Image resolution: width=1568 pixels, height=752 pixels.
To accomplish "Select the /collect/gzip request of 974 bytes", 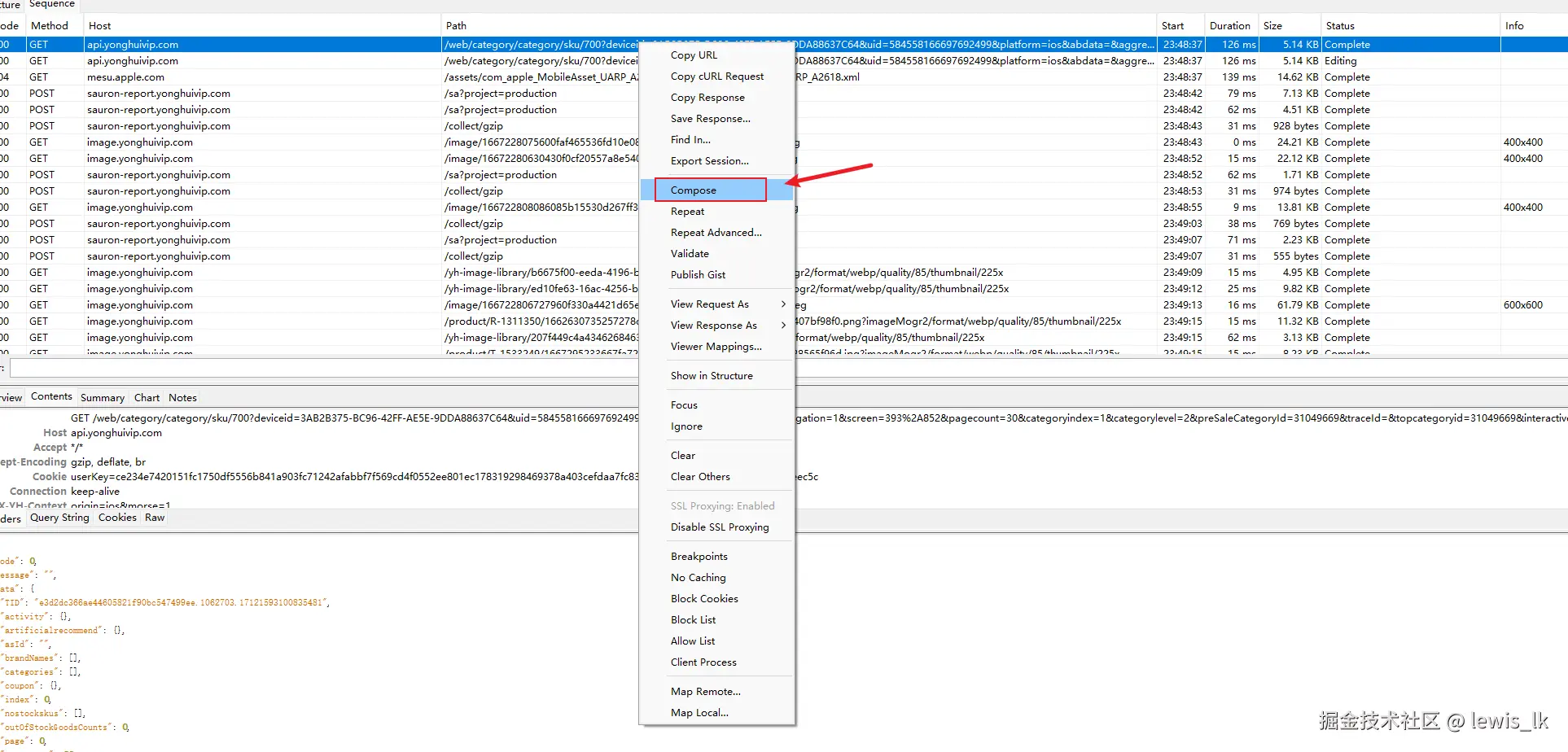I will tap(784, 191).
